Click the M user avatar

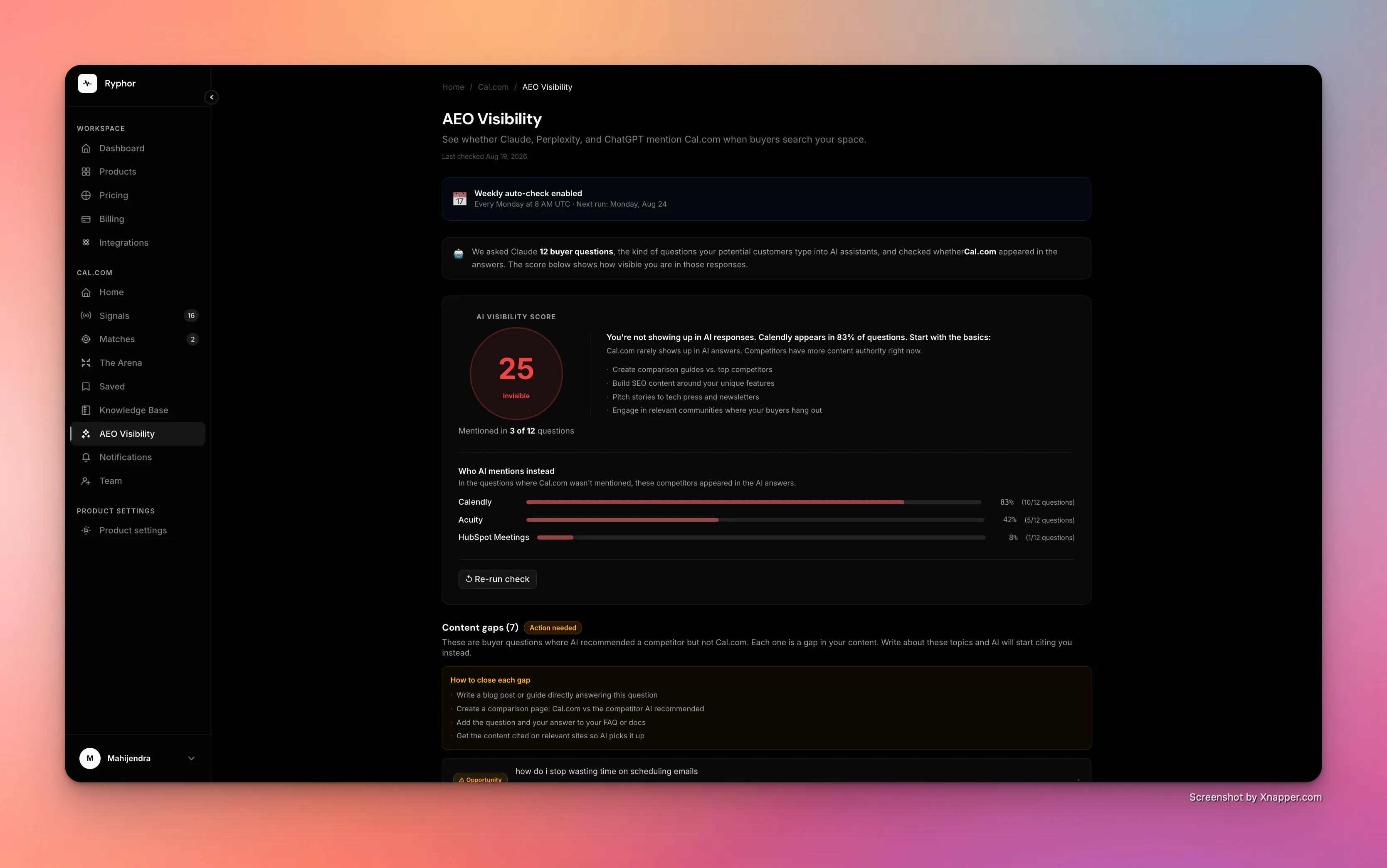[90, 758]
